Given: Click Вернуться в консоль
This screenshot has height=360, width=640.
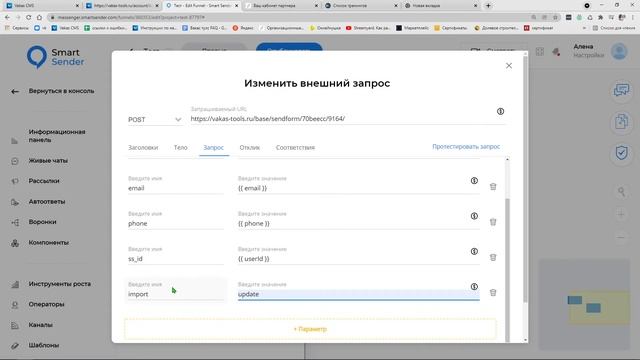Looking at the screenshot, I should click(61, 91).
